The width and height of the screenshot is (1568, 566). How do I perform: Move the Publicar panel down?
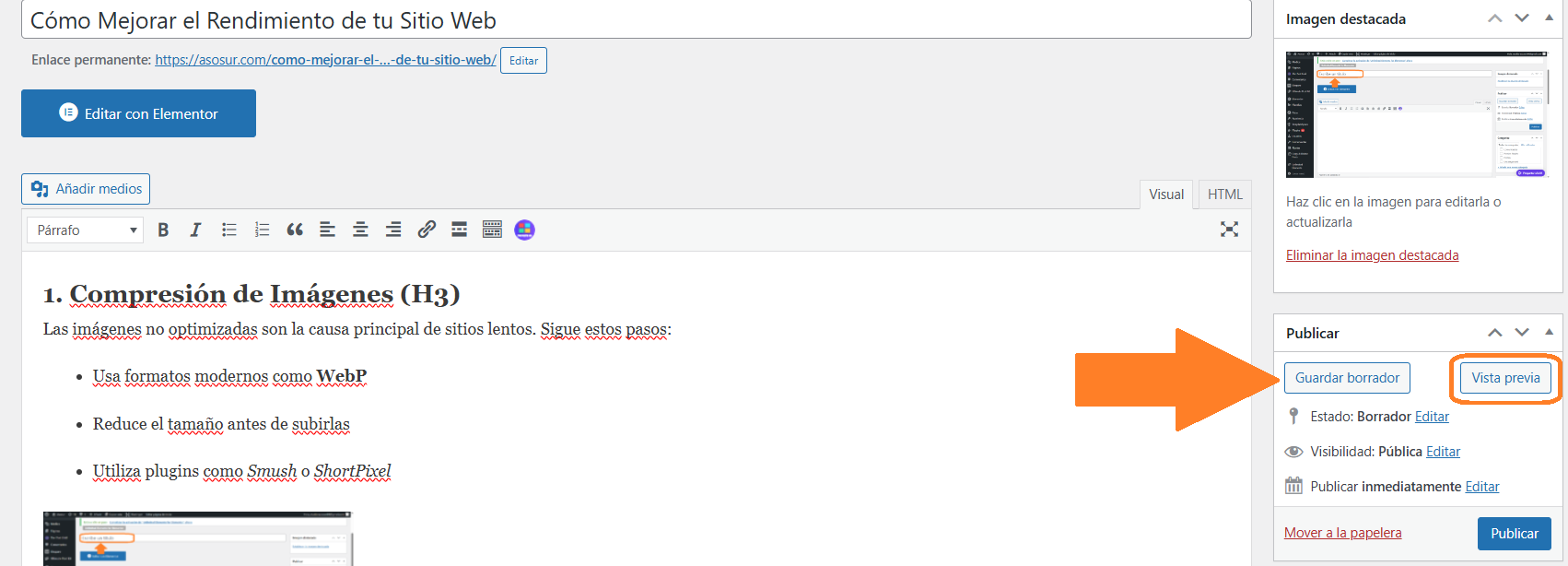point(1522,333)
